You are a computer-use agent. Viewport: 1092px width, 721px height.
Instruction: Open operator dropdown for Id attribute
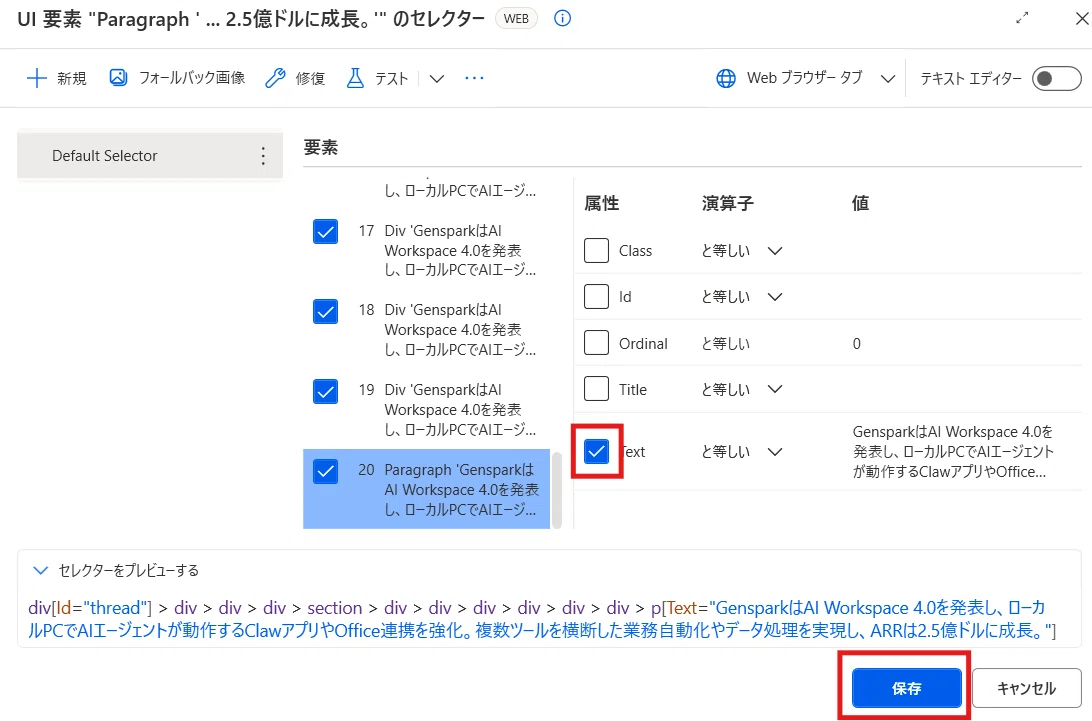[774, 297]
